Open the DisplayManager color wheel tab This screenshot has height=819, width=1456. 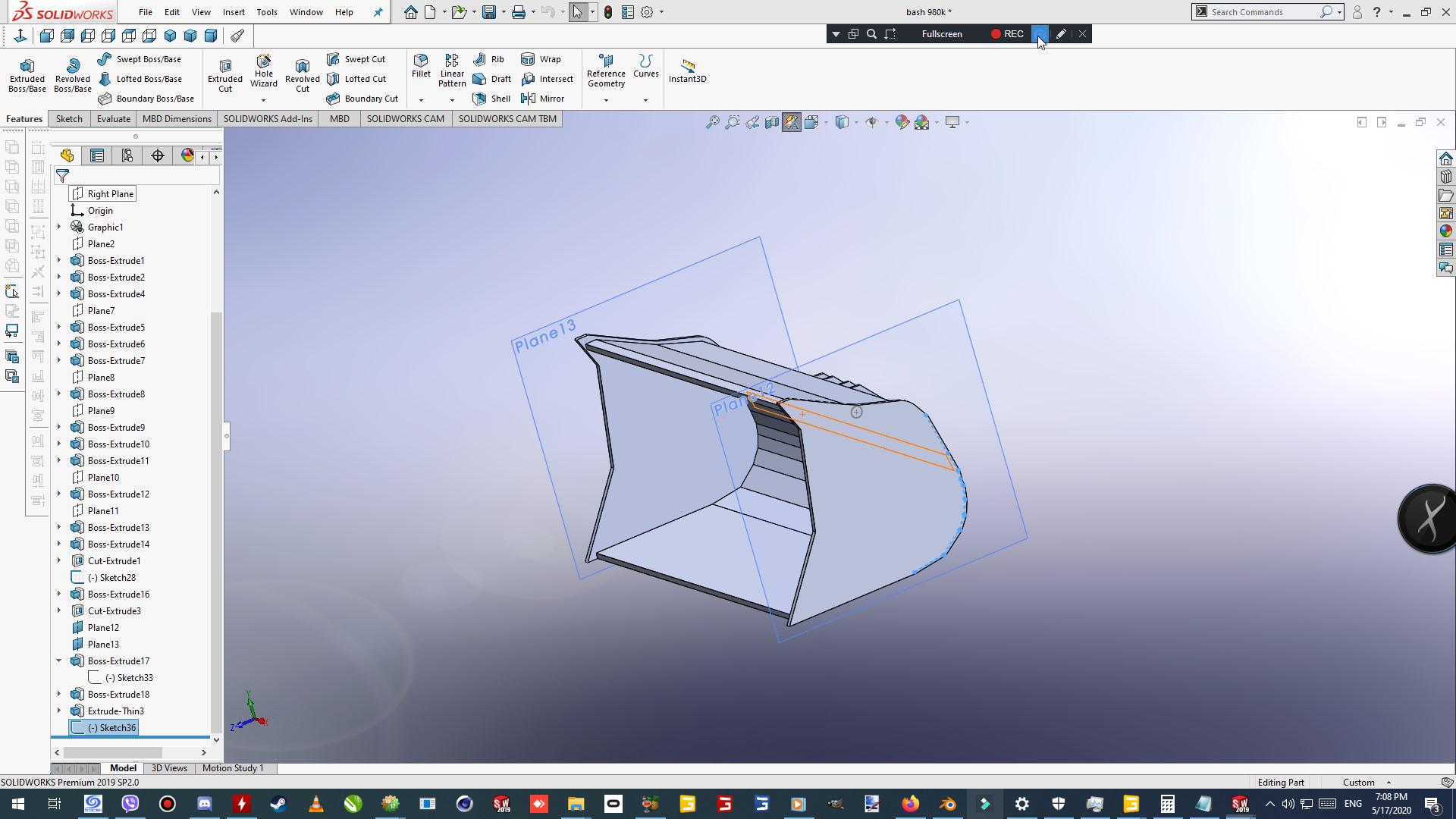(187, 155)
